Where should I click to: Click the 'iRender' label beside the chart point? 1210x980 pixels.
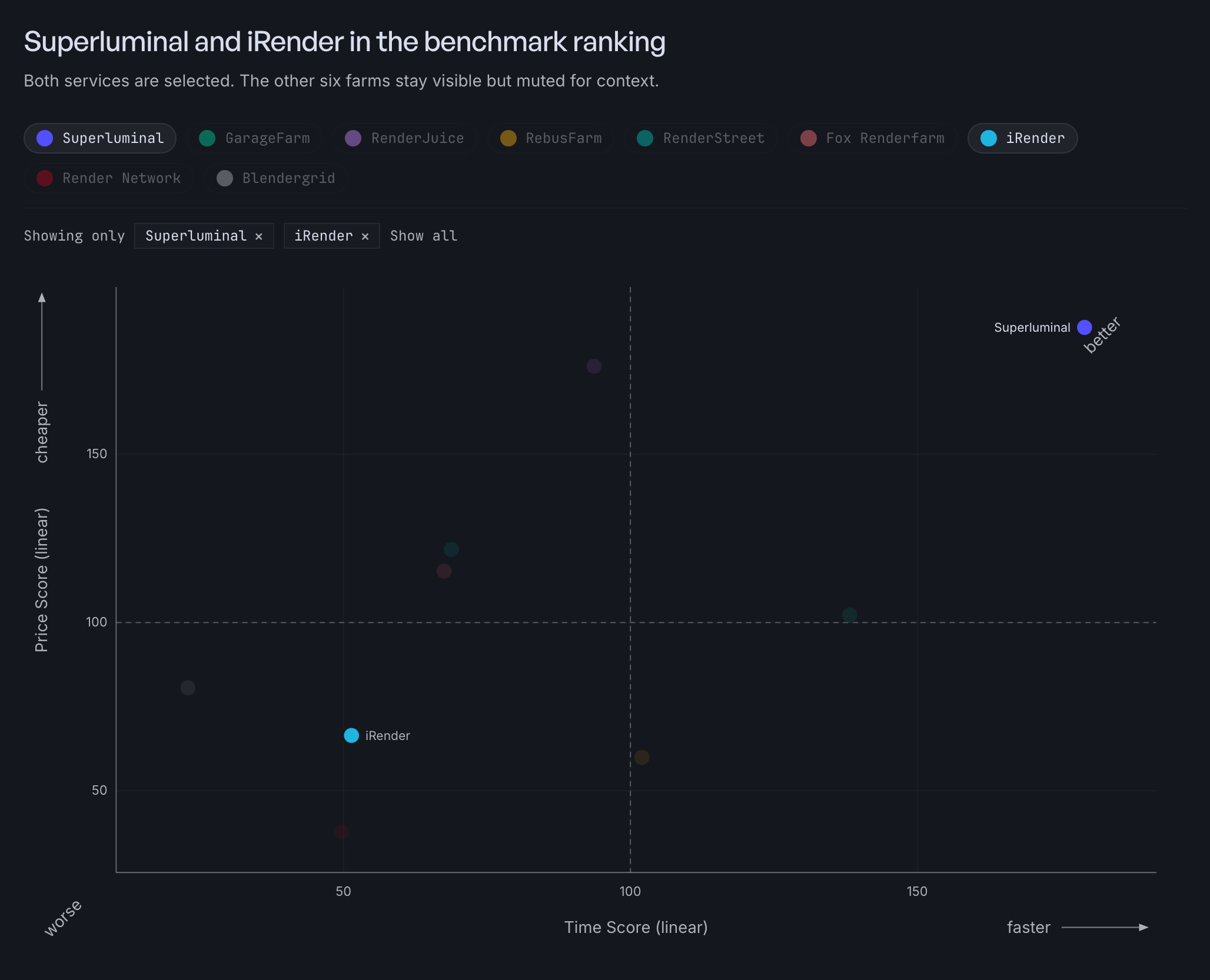coord(388,736)
